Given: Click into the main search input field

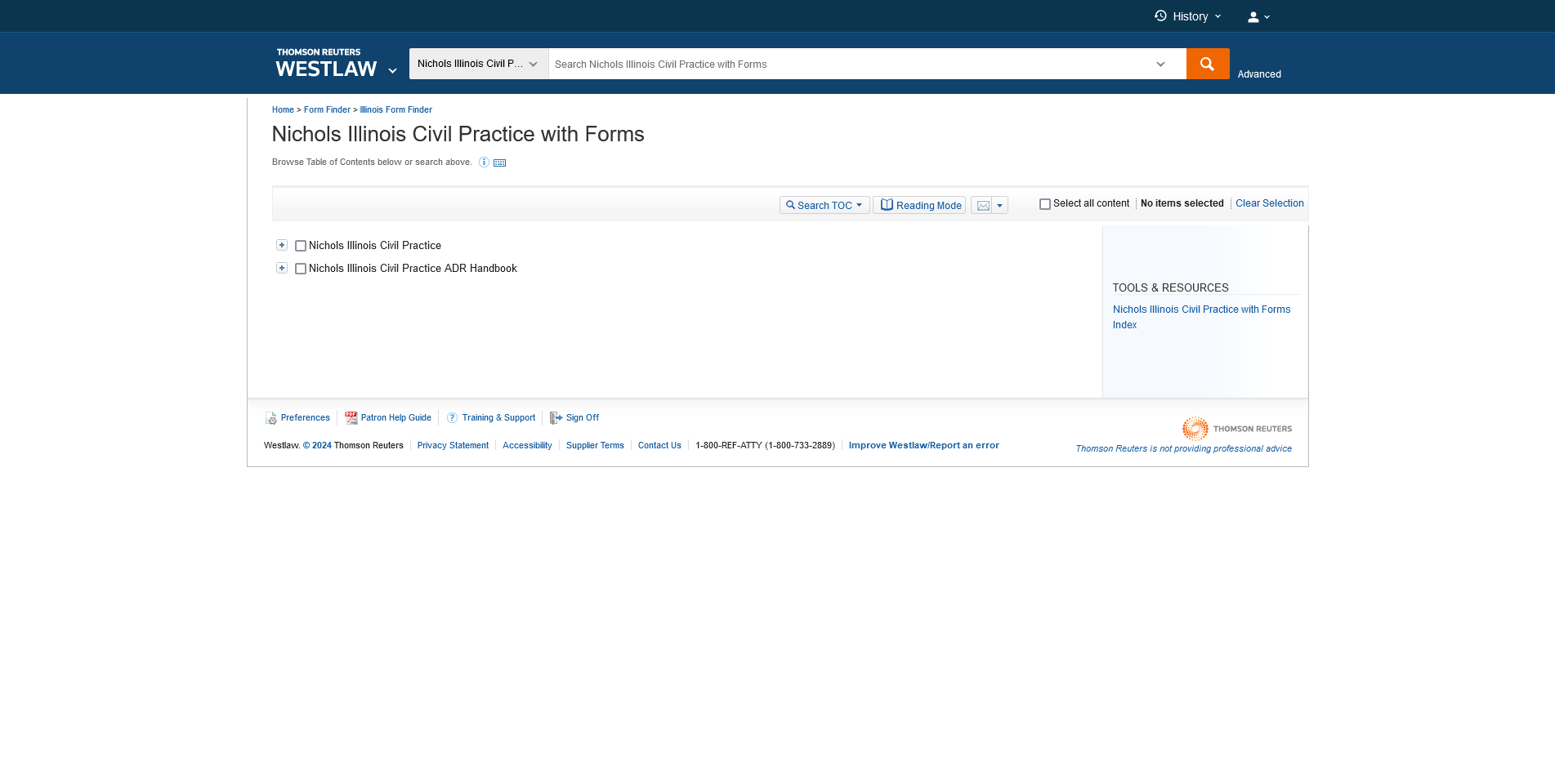Looking at the screenshot, I should [850, 65].
